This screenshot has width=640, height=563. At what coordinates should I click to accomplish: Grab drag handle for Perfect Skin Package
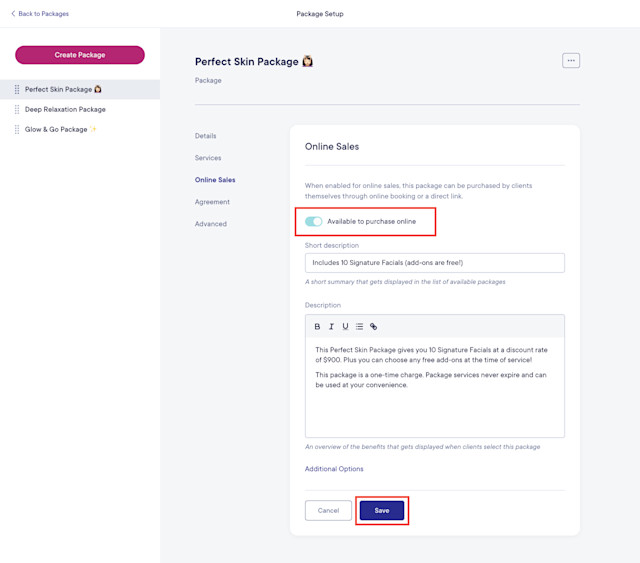click(17, 89)
